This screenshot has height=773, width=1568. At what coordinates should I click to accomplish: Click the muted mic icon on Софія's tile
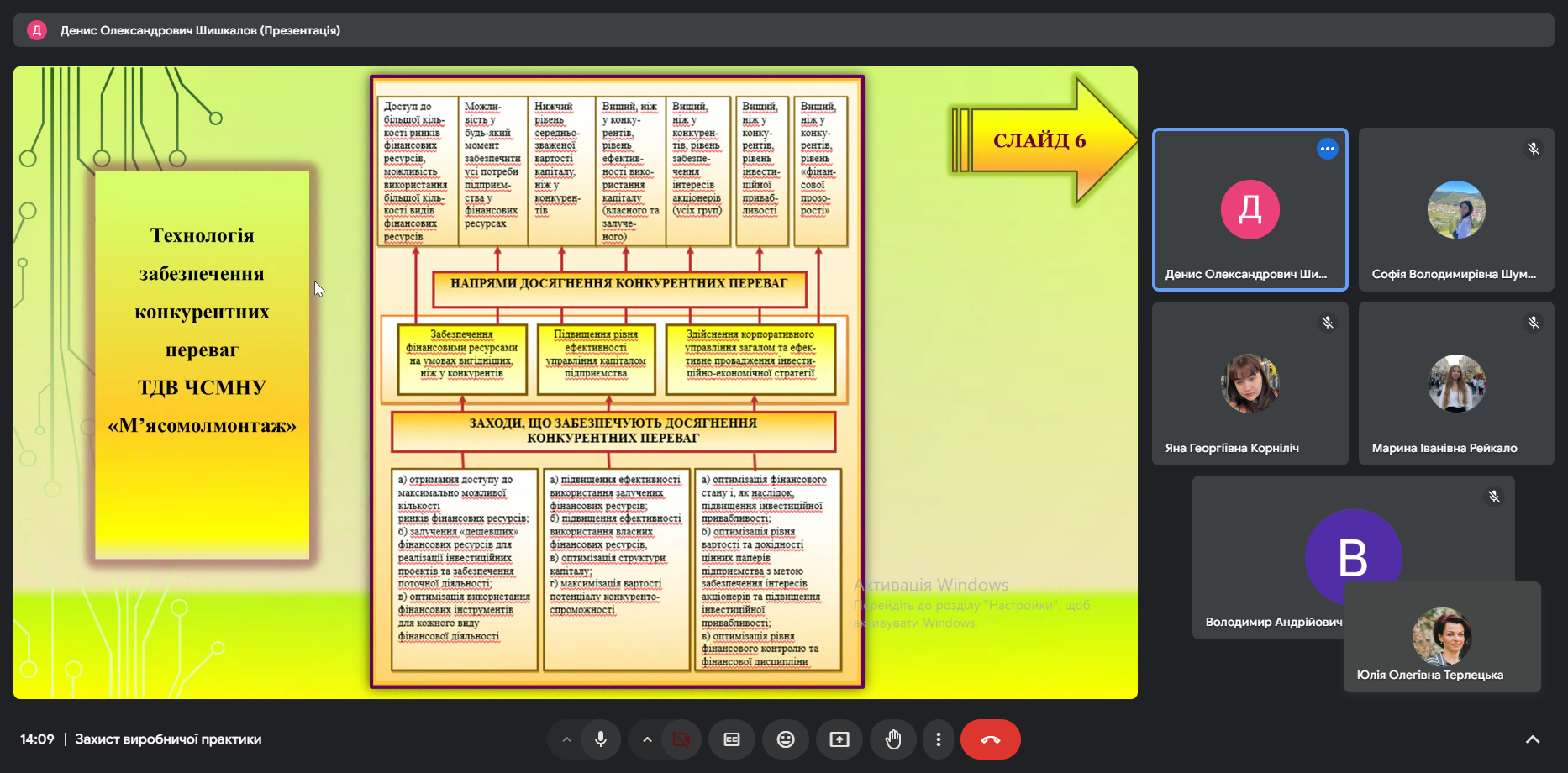[1534, 149]
